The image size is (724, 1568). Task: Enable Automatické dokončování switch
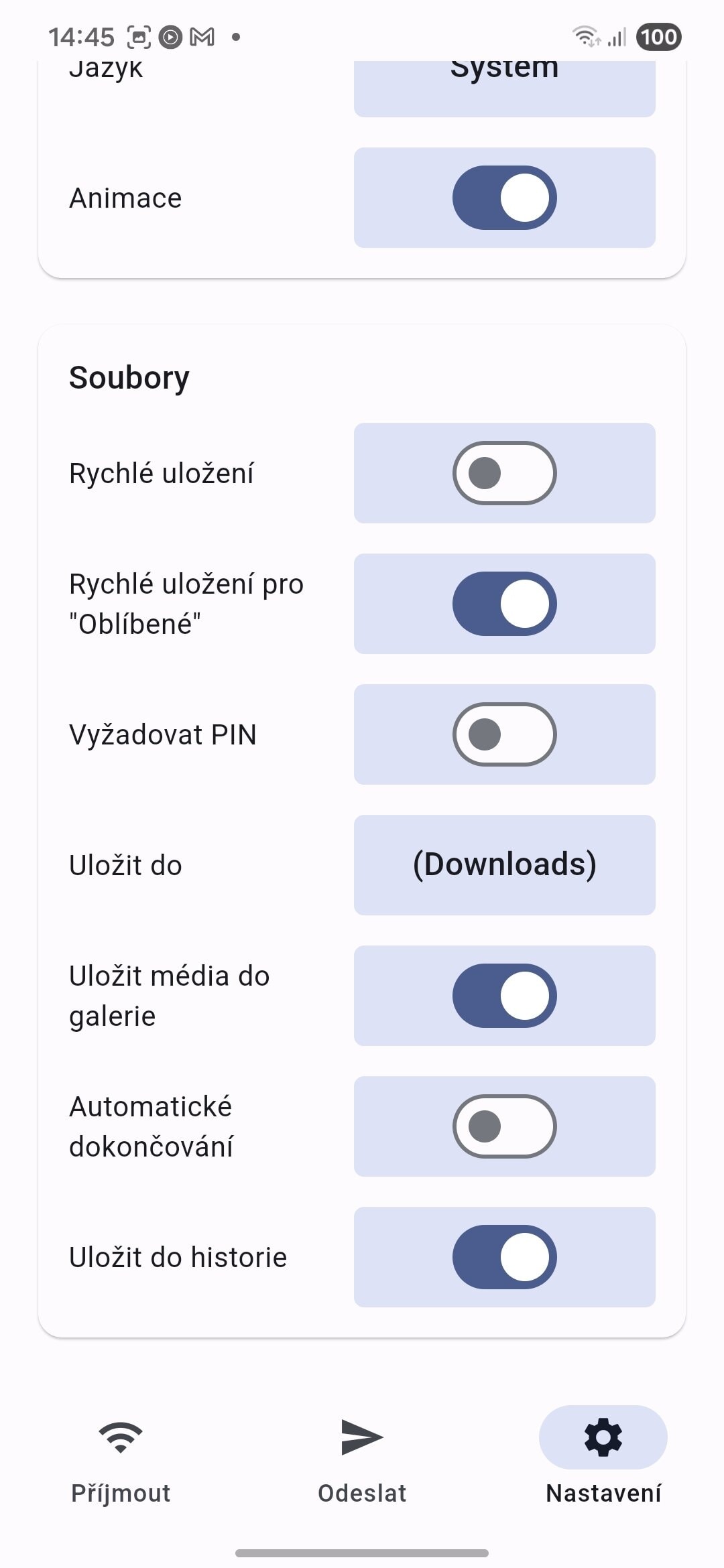point(504,1126)
